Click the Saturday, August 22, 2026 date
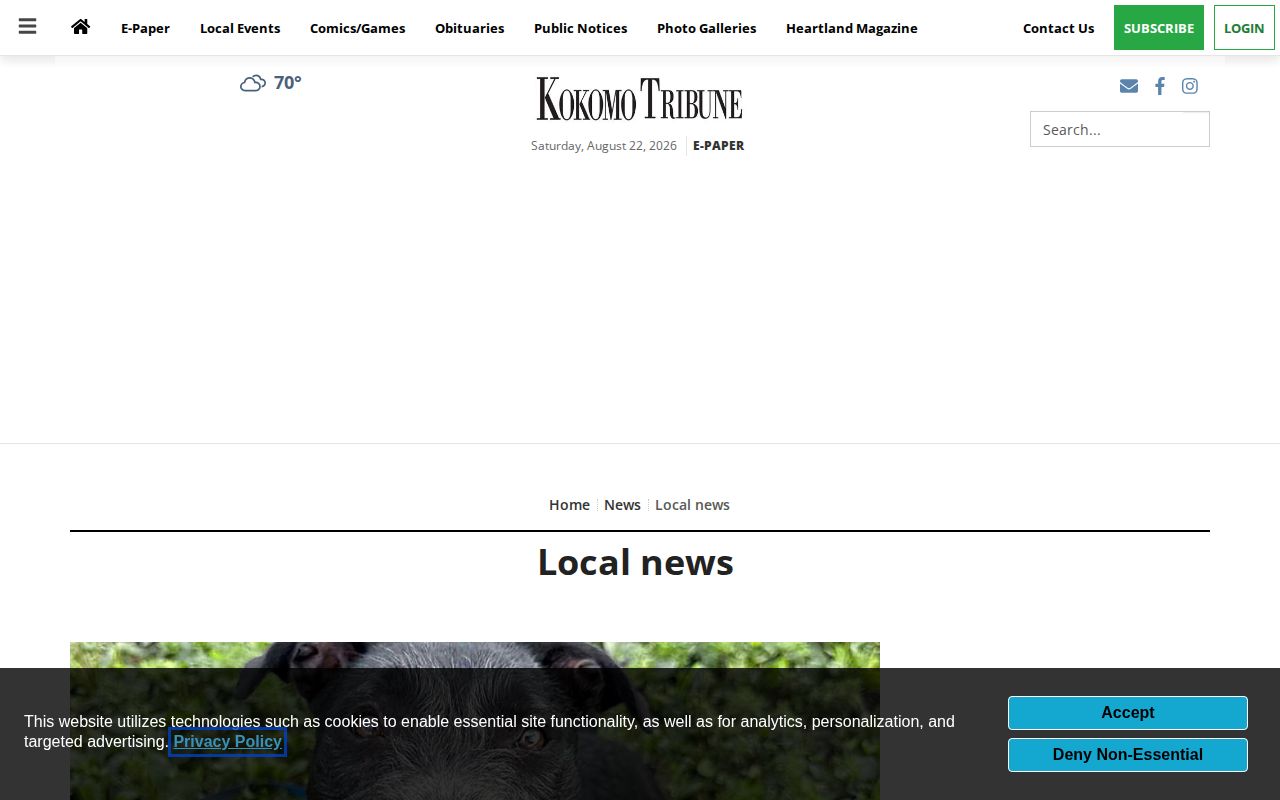 (604, 146)
